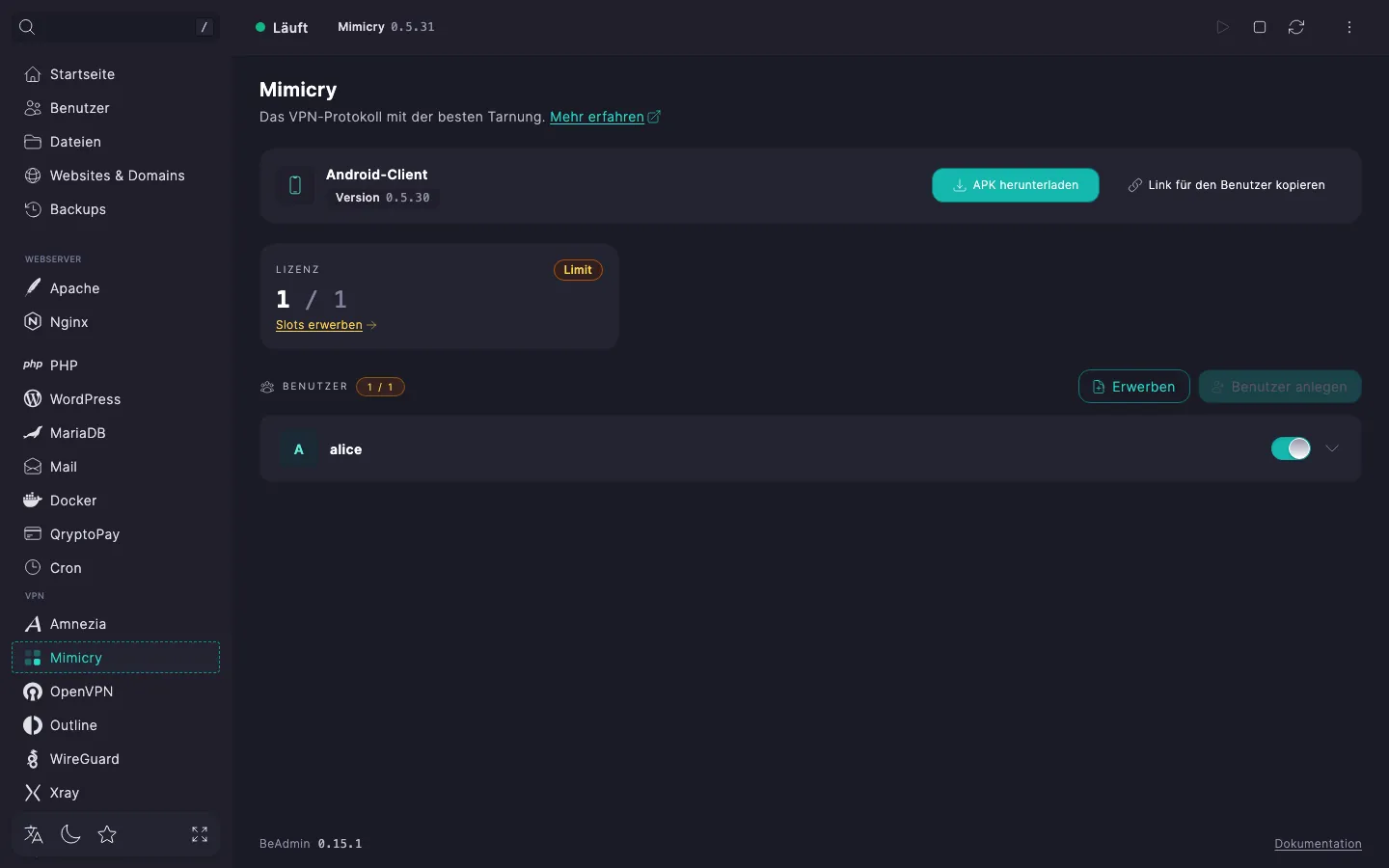Click the star favorites icon
Screen dimensions: 1389x868
click(107, 834)
